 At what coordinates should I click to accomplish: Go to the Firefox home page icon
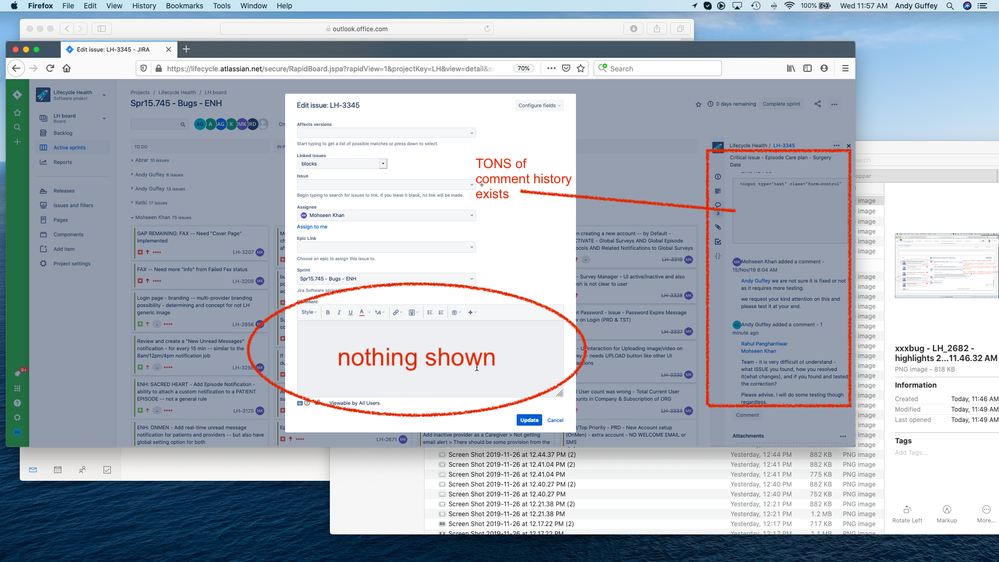click(x=66, y=69)
